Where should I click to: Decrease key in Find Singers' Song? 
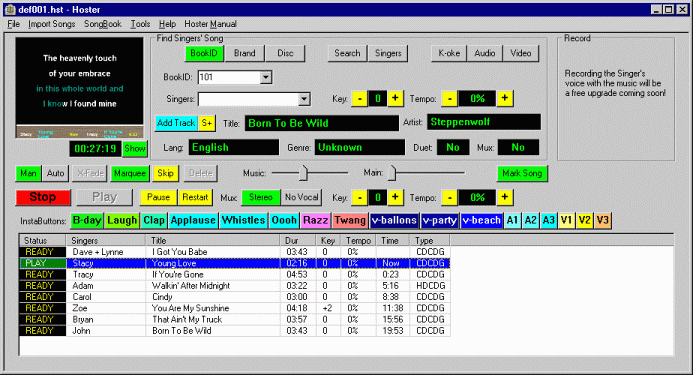point(360,99)
